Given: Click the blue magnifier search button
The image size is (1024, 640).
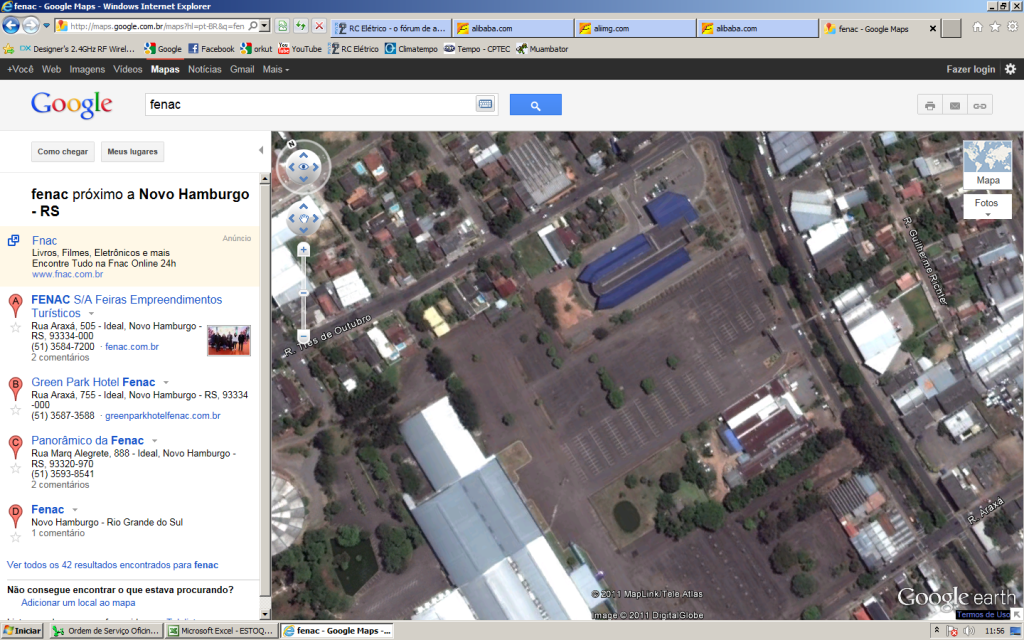Looking at the screenshot, I should (x=536, y=104).
